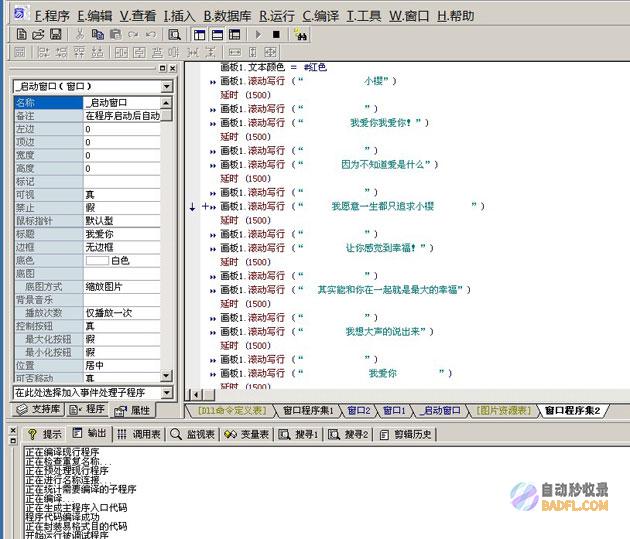Switch to the 程序 tab in the left panel
Screen dimensions: 630x539
pyautogui.click(x=87, y=409)
